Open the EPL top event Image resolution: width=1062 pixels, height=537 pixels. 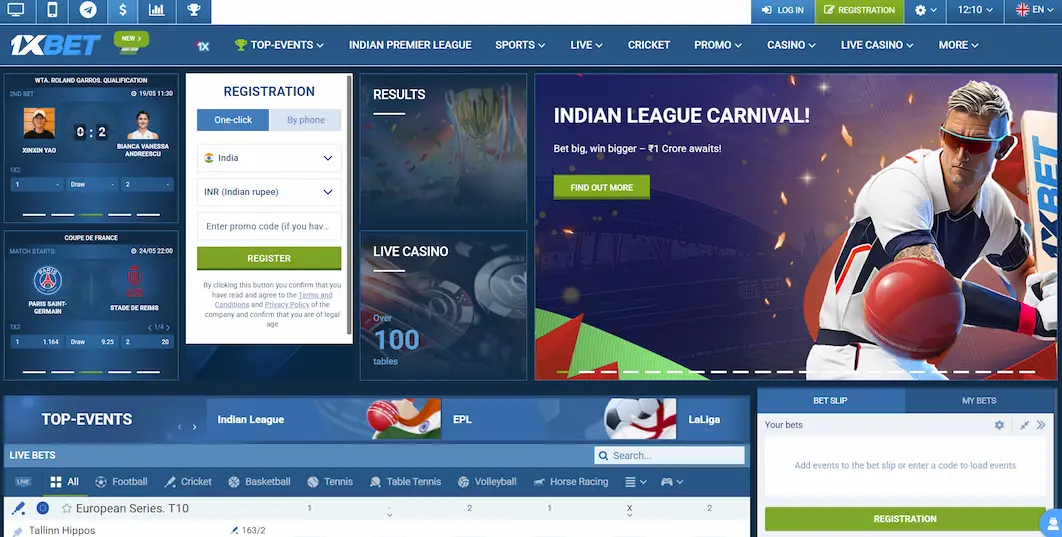[559, 419]
